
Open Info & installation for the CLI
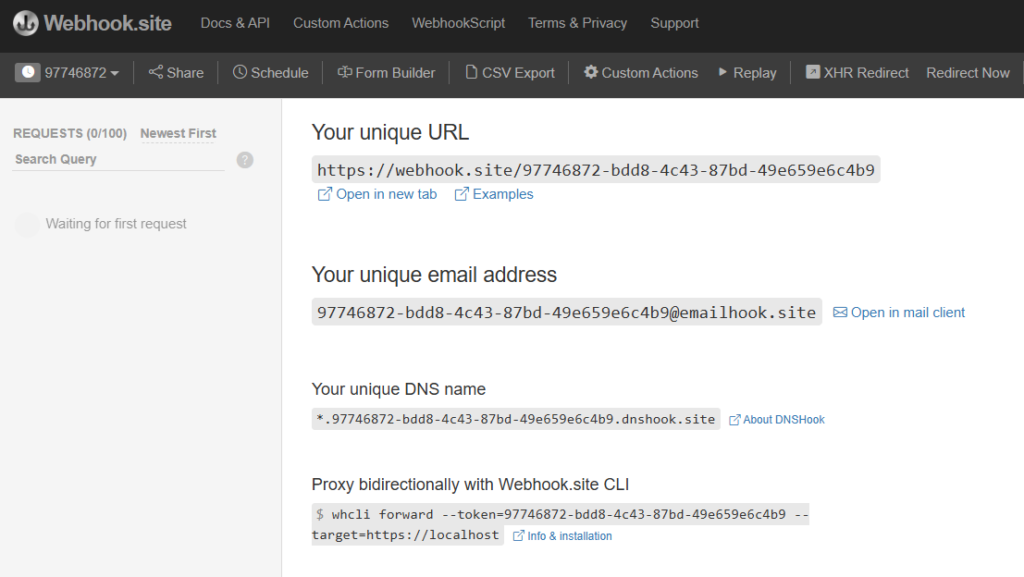(564, 535)
